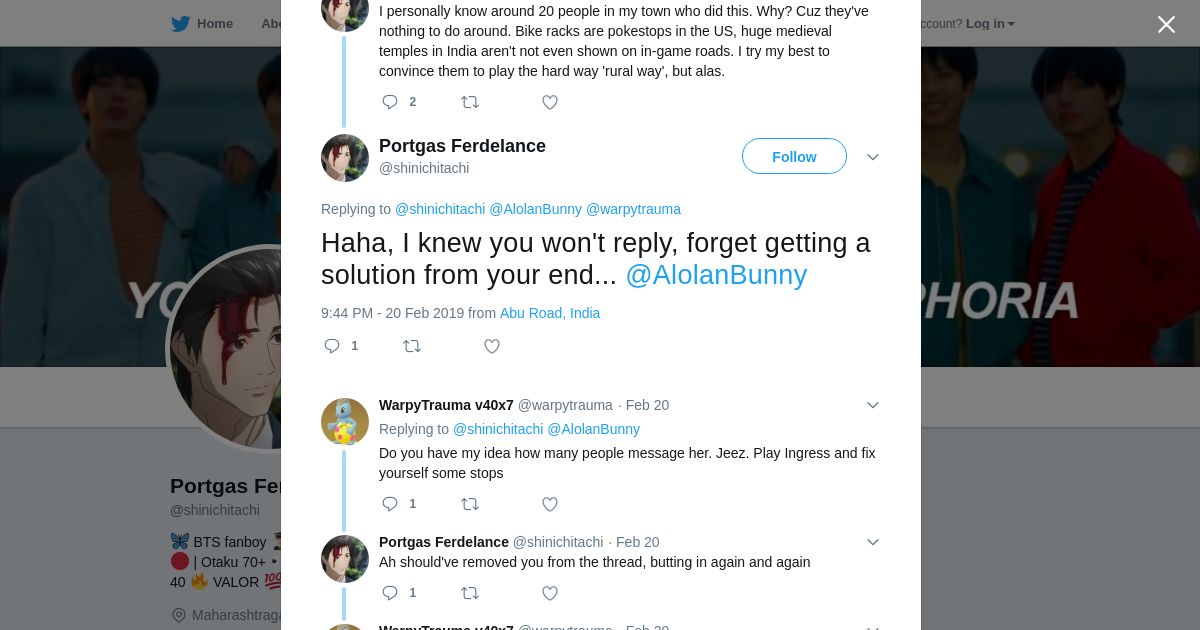Expand more options for the main tweet
1200x630 pixels.
coord(872,157)
